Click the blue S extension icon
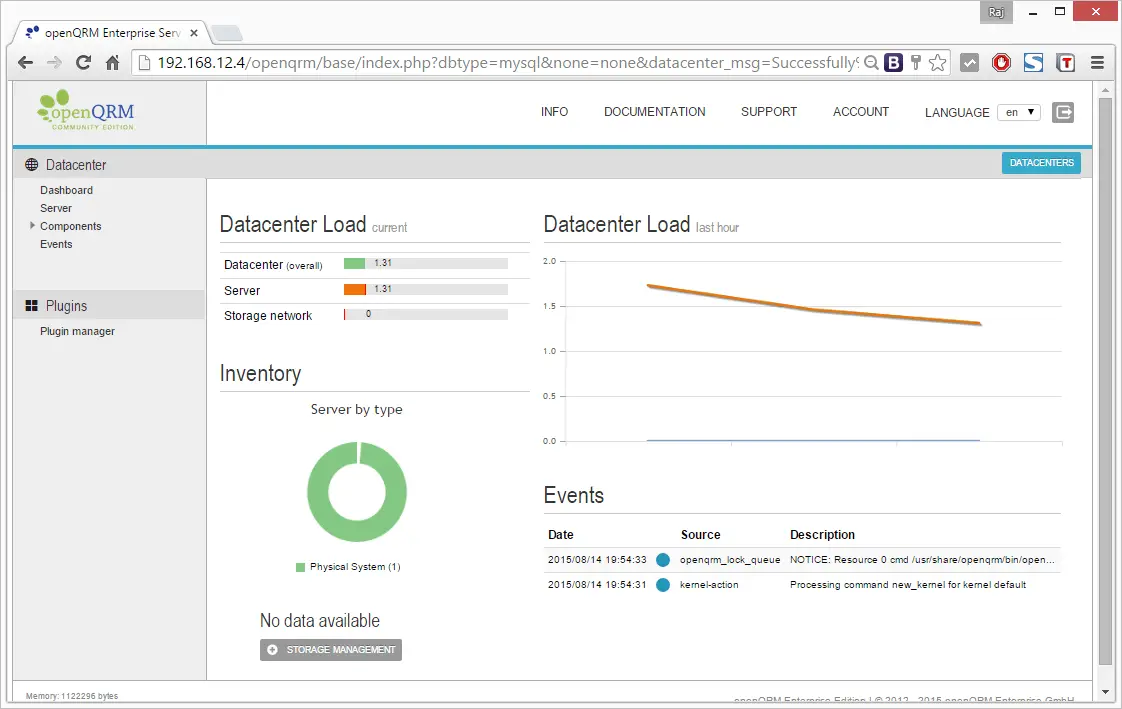 click(1033, 63)
